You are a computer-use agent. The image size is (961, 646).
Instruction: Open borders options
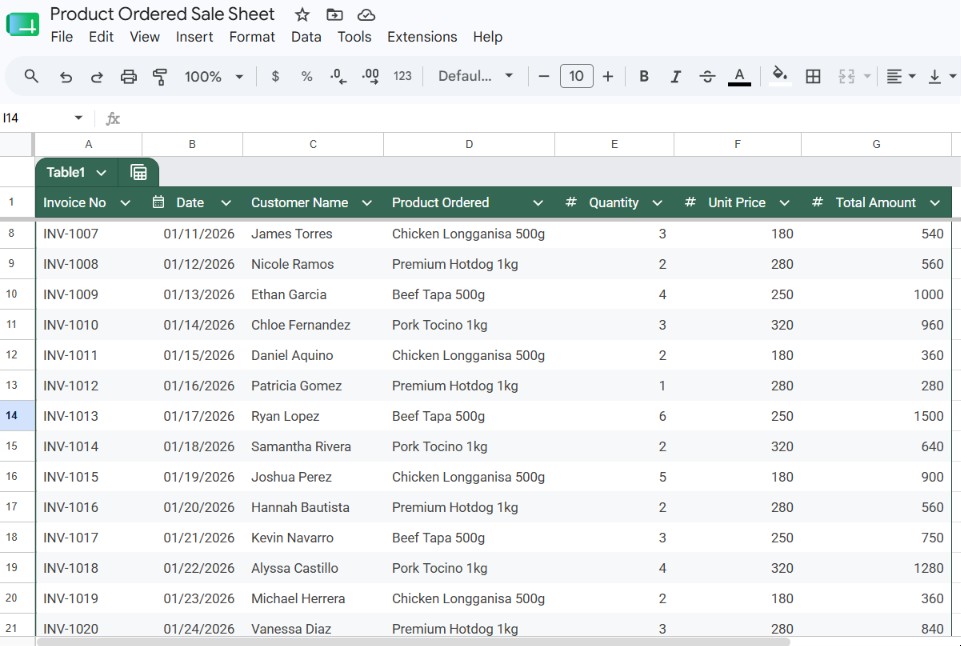pyautogui.click(x=813, y=76)
